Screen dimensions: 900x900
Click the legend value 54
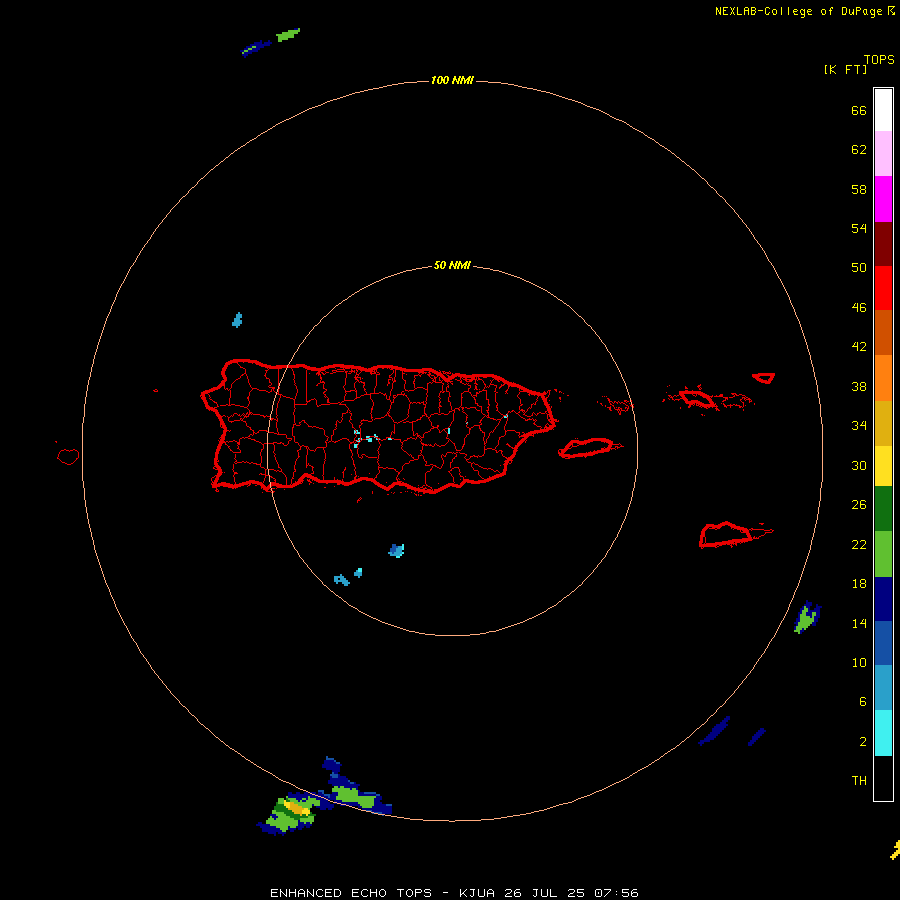[859, 228]
